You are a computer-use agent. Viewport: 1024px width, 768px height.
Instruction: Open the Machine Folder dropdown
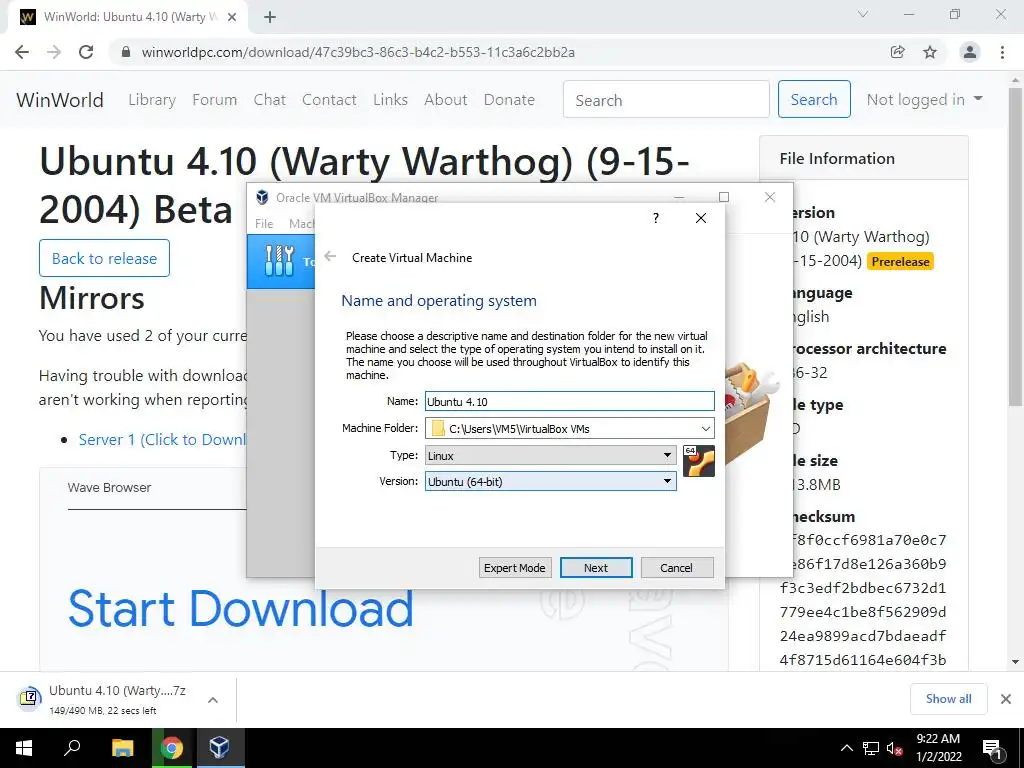[705, 429]
